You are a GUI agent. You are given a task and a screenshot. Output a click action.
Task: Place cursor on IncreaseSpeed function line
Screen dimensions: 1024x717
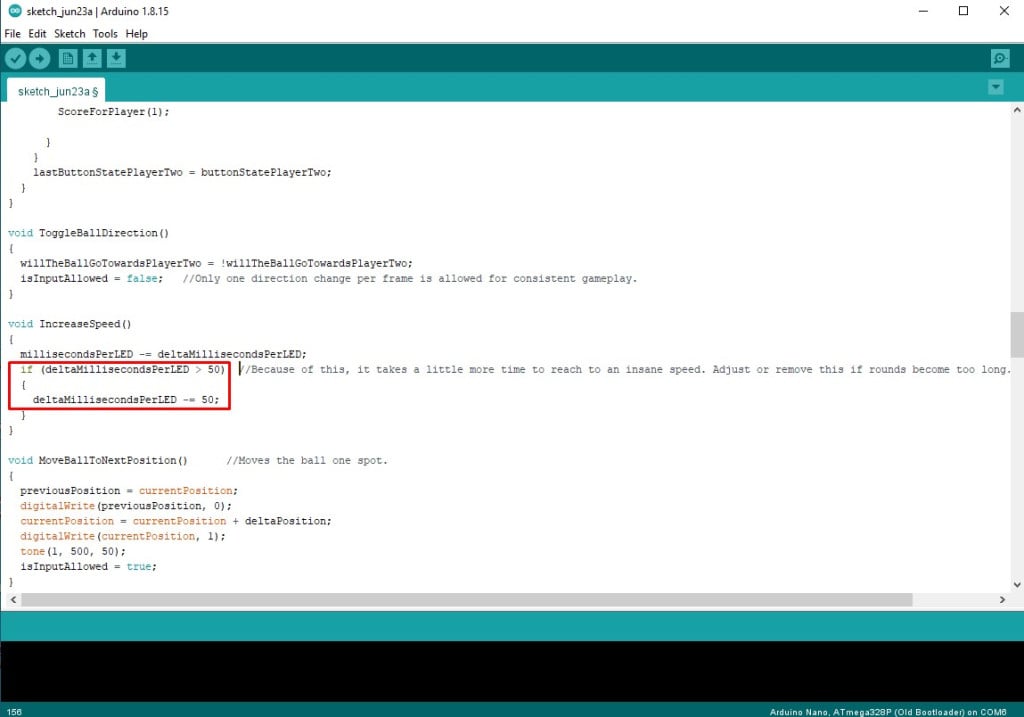point(85,324)
